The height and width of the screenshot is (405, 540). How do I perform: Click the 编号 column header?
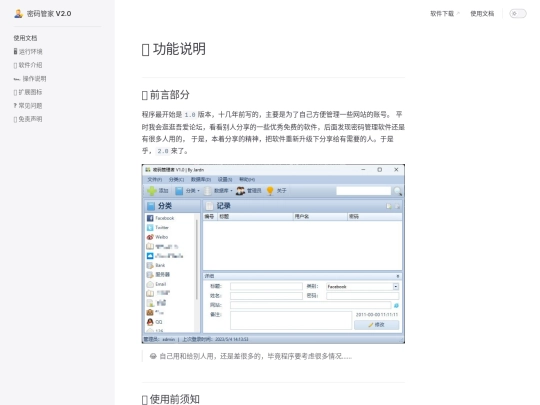tap(210, 216)
